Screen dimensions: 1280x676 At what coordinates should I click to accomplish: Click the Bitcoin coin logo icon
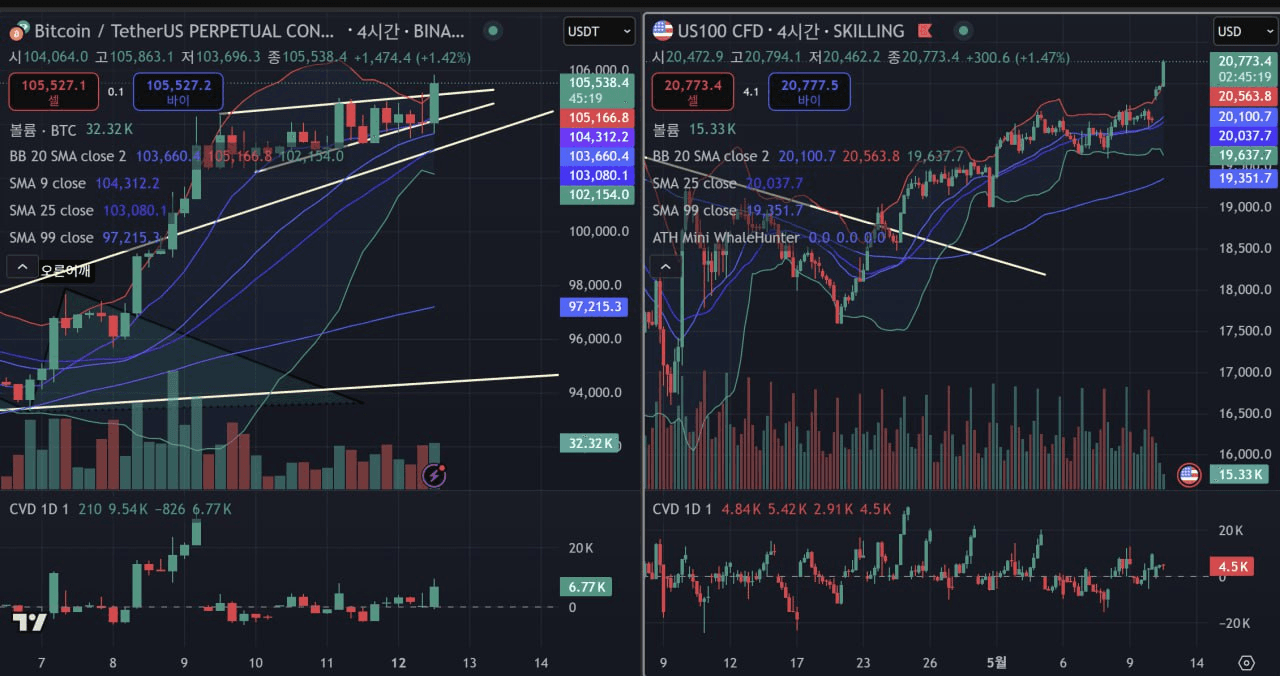(18, 32)
